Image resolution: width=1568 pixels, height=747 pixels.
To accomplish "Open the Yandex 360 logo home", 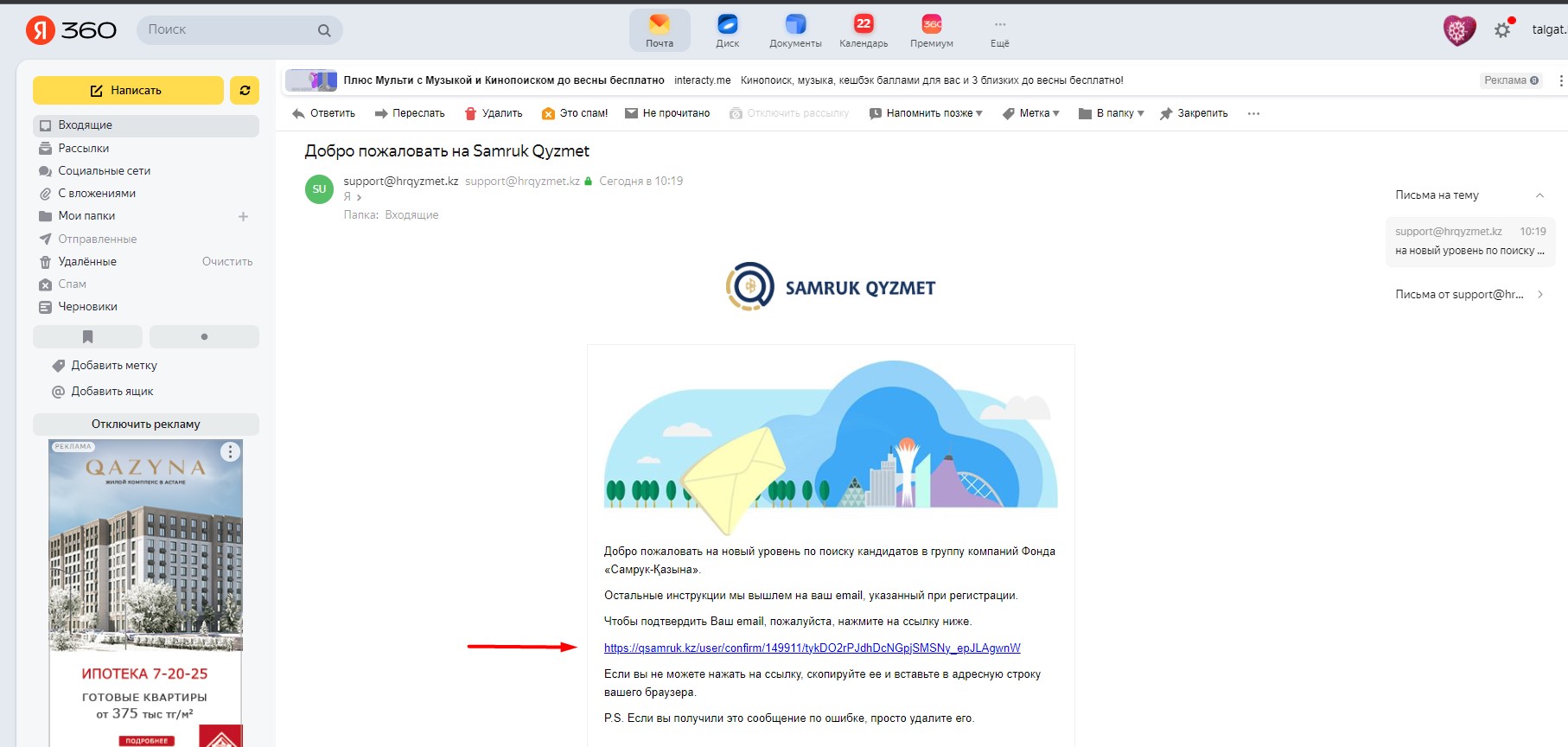I will pyautogui.click(x=71, y=30).
